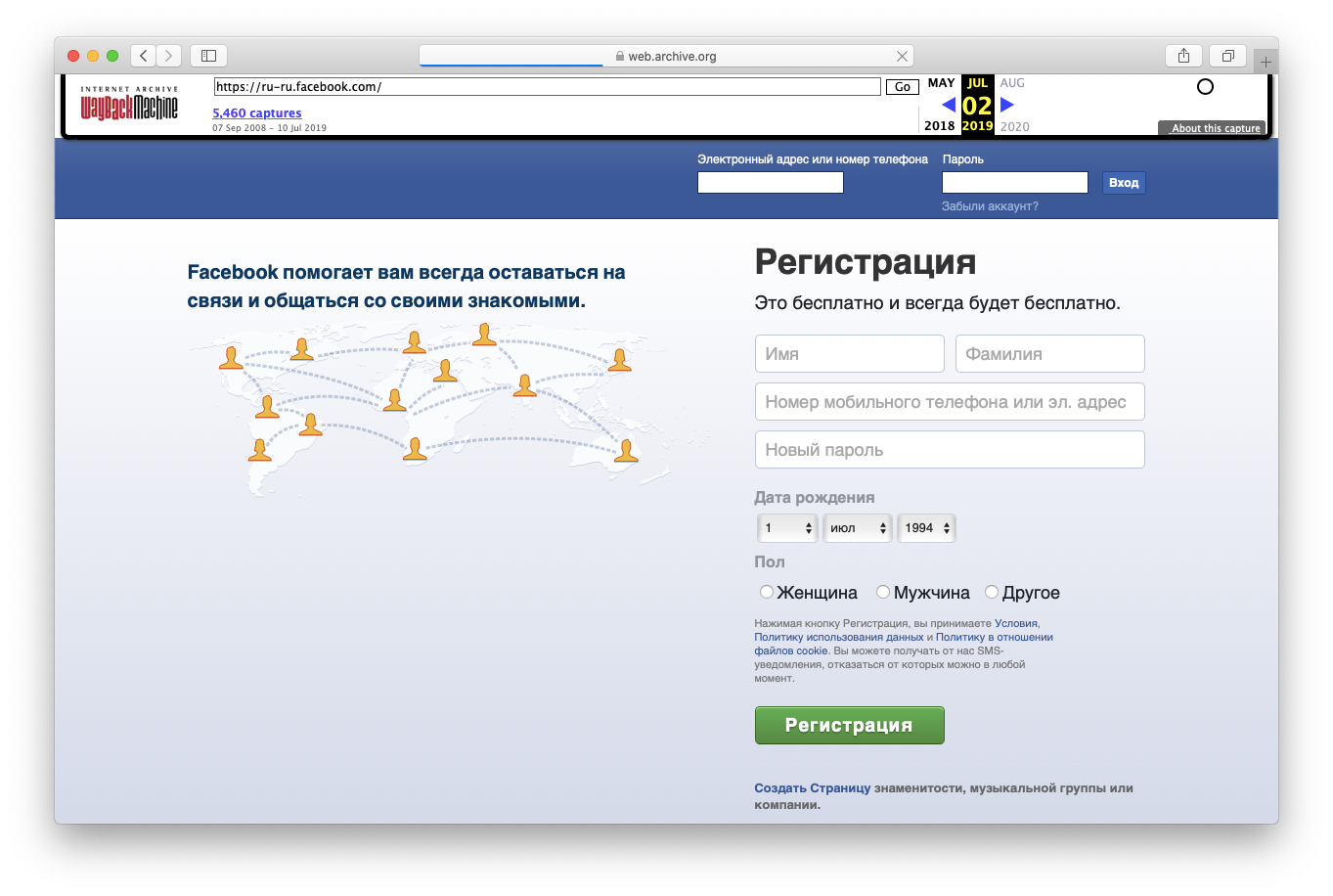Click the green Регистрация button
1333x896 pixels.
849,726
